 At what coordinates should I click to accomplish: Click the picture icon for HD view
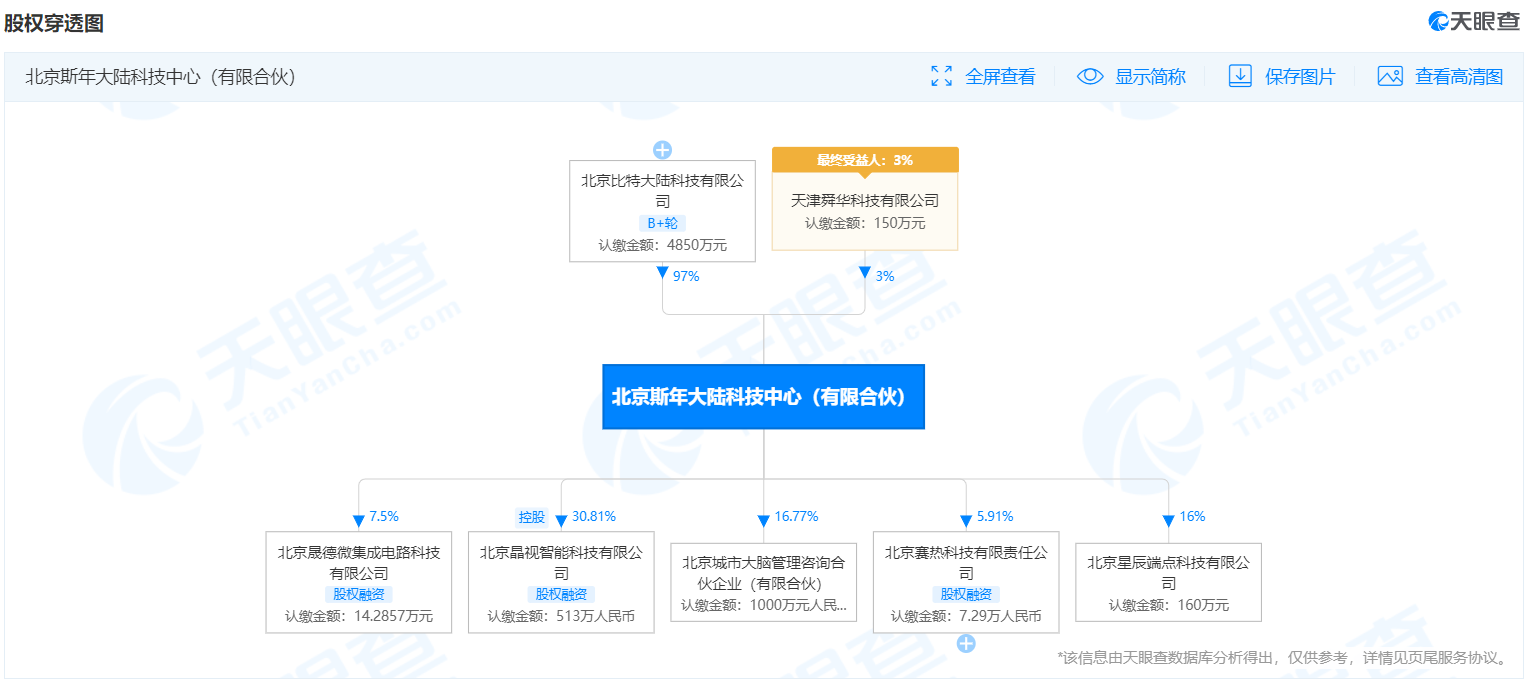[x=1390, y=76]
